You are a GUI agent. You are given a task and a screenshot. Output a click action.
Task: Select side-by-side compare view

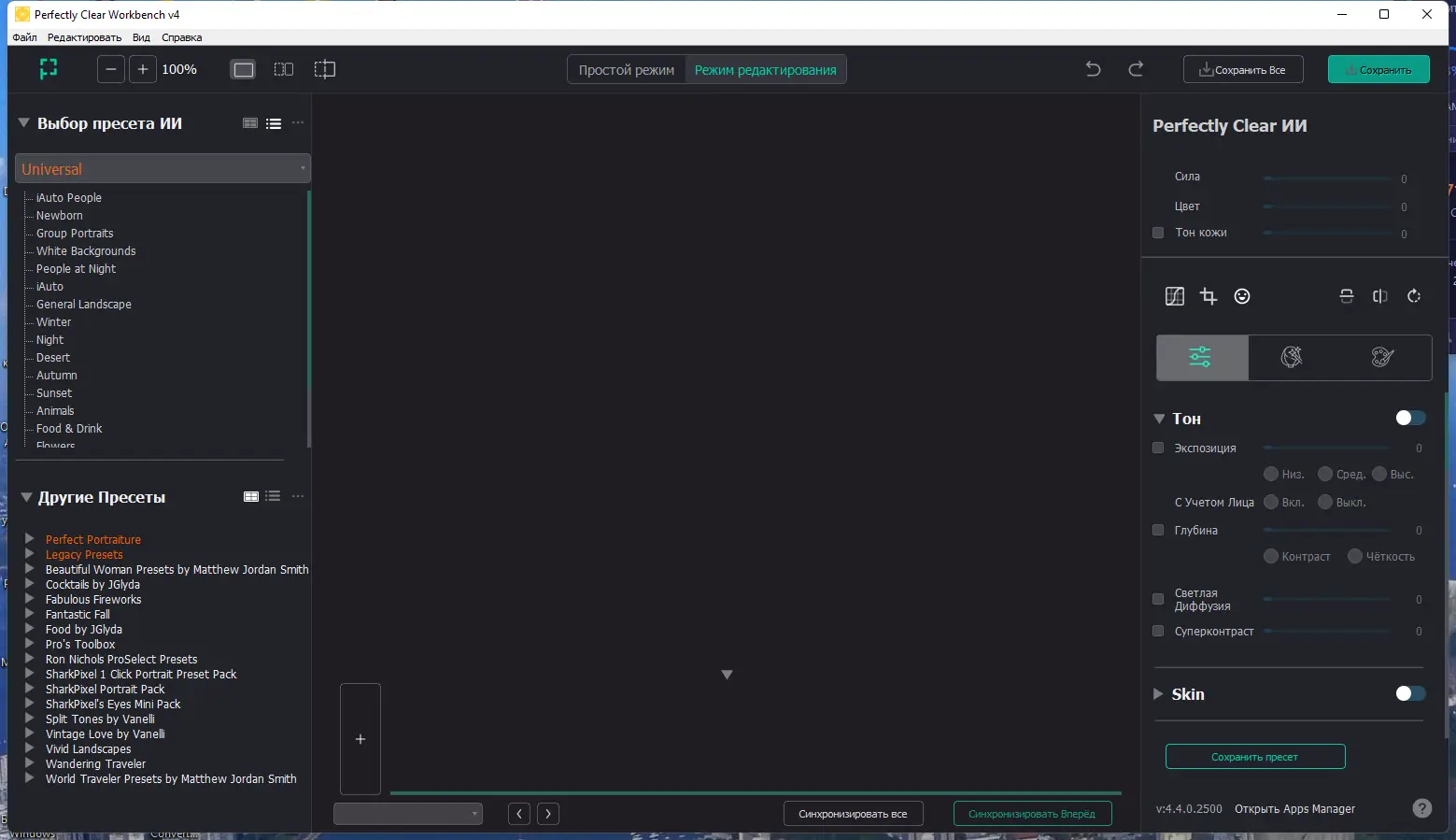pos(284,69)
